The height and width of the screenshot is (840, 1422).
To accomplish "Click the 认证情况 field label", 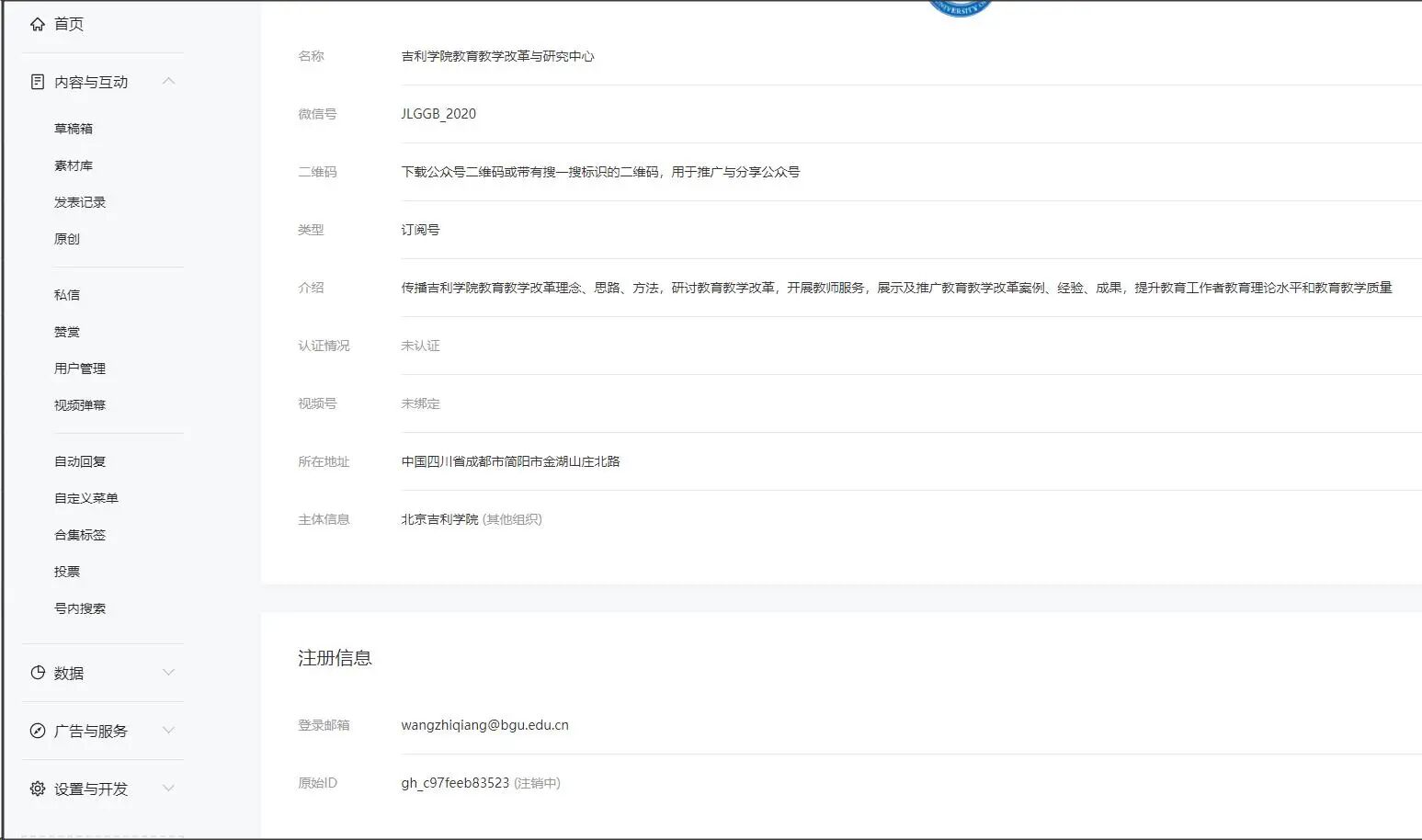I will pos(324,346).
